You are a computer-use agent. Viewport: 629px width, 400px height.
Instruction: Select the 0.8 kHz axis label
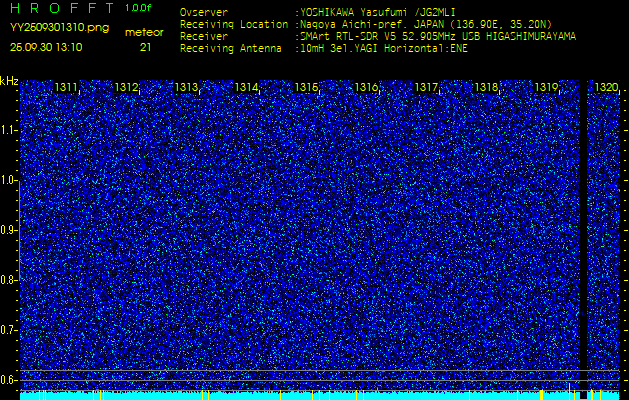coord(9,280)
